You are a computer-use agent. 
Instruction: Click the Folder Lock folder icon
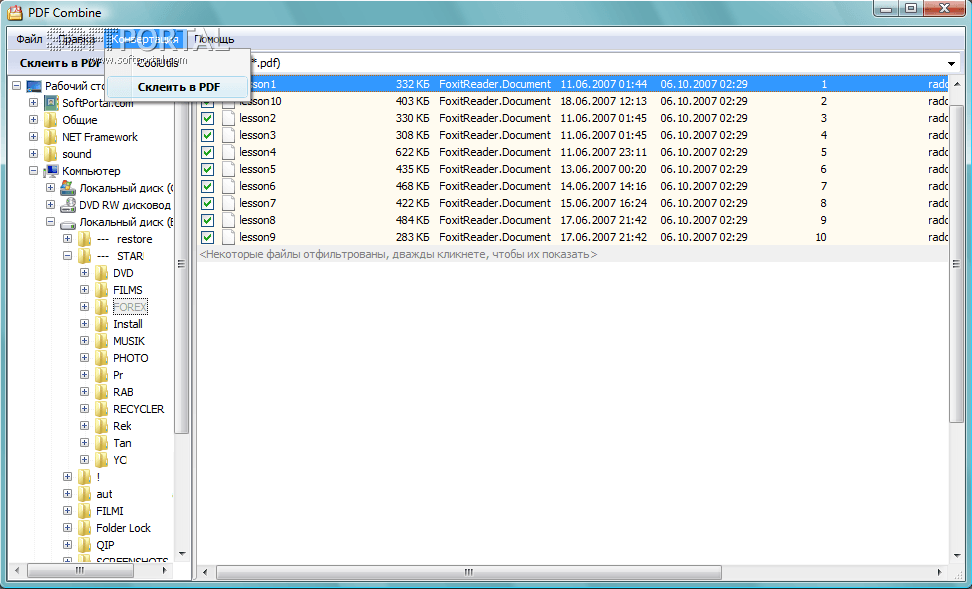85,528
